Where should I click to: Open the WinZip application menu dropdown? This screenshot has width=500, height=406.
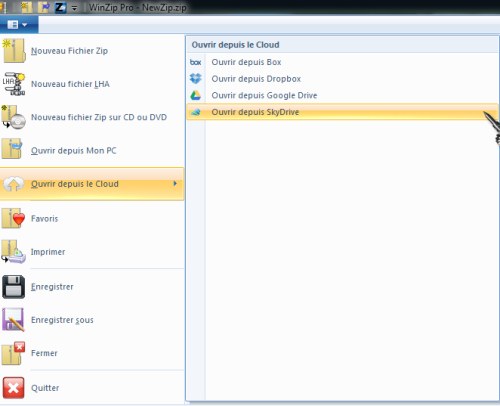(x=18, y=25)
